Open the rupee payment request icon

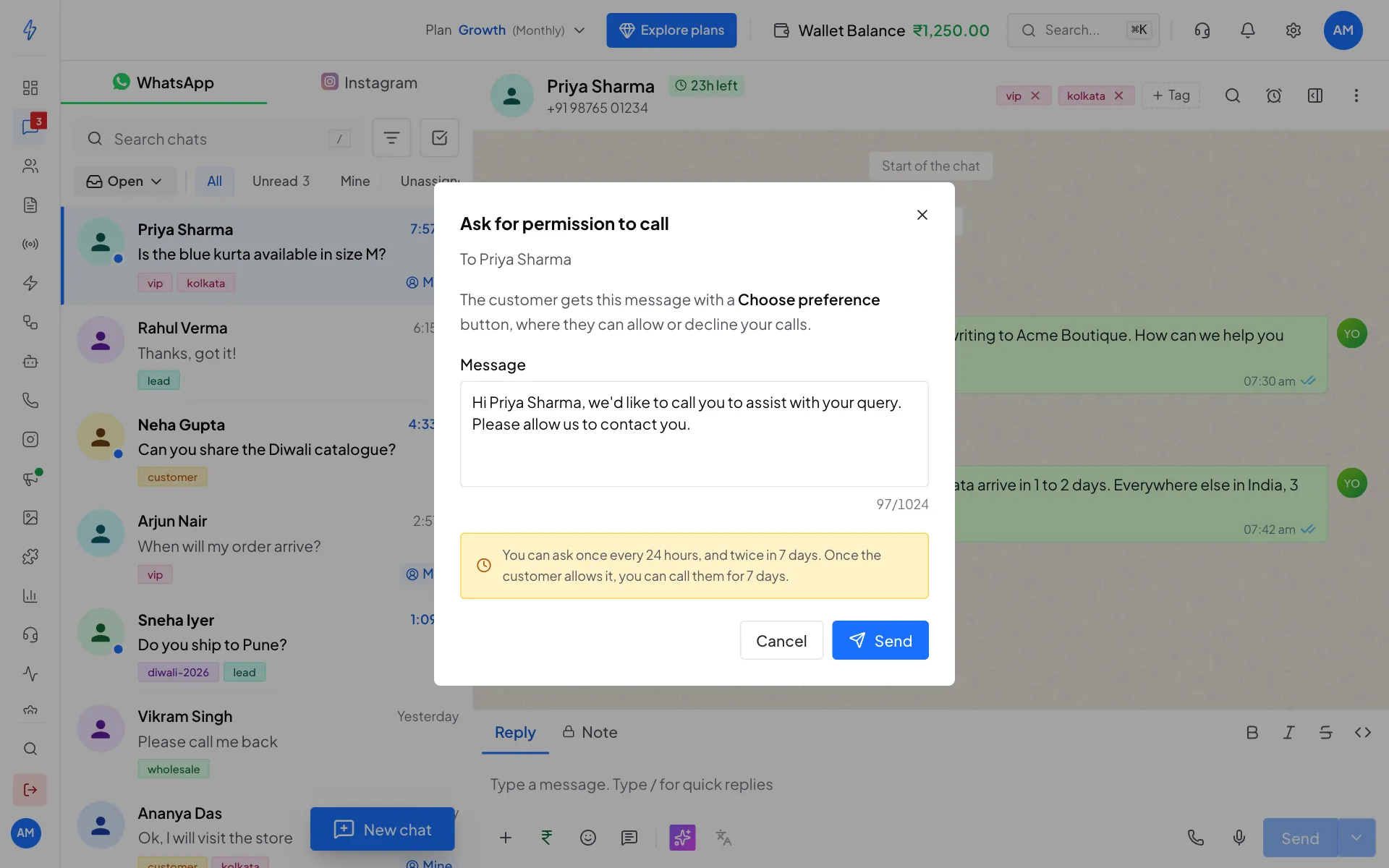(x=547, y=838)
